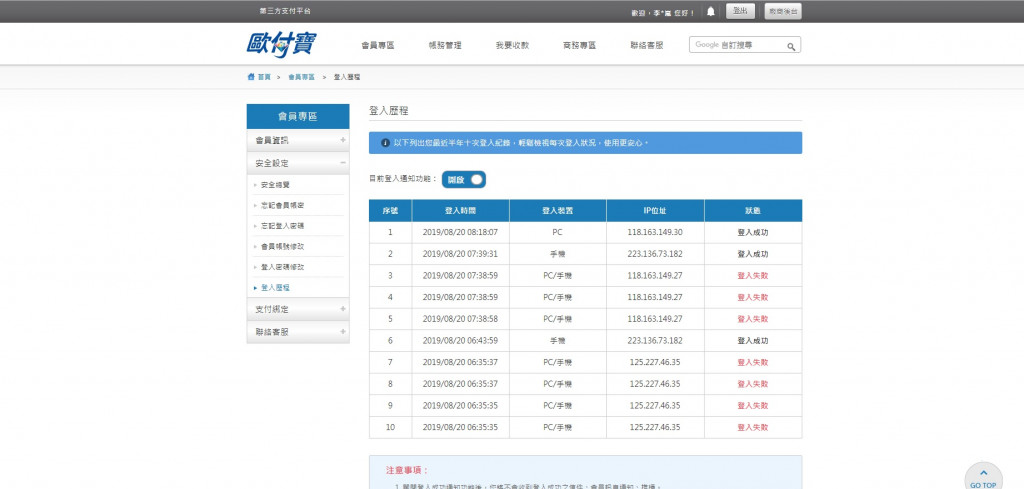Click IP address 118.163.149.30

655,232
